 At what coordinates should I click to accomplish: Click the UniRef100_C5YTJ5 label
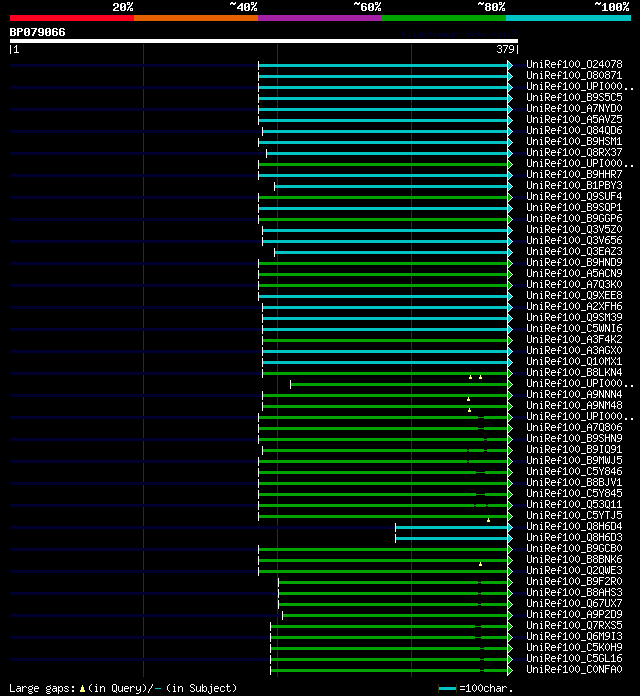pyautogui.click(x=574, y=516)
